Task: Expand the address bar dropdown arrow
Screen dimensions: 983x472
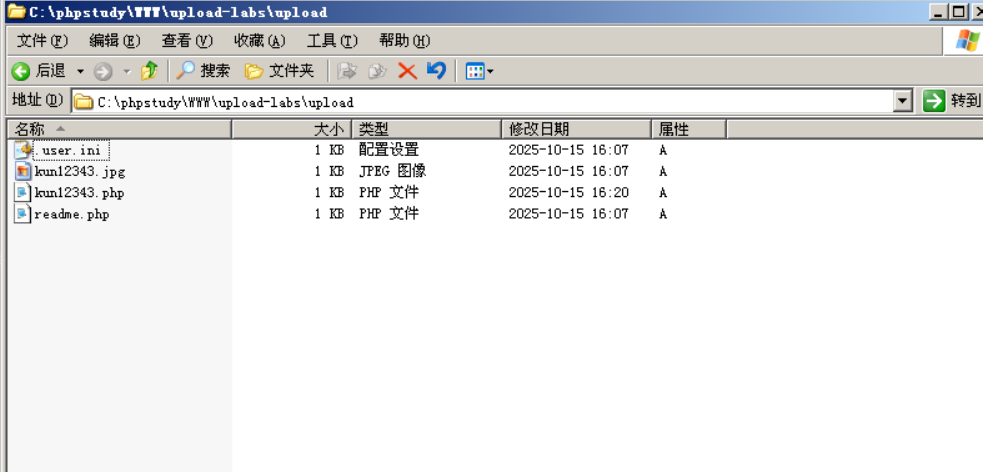Action: coord(903,102)
